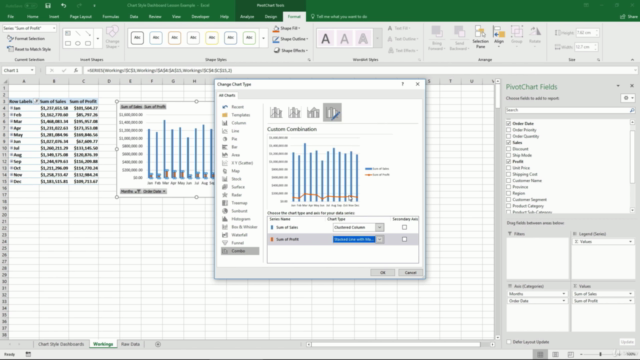This screenshot has width=640, height=360.
Task: Expand the Months field in Axis area
Action: (x=564, y=294)
